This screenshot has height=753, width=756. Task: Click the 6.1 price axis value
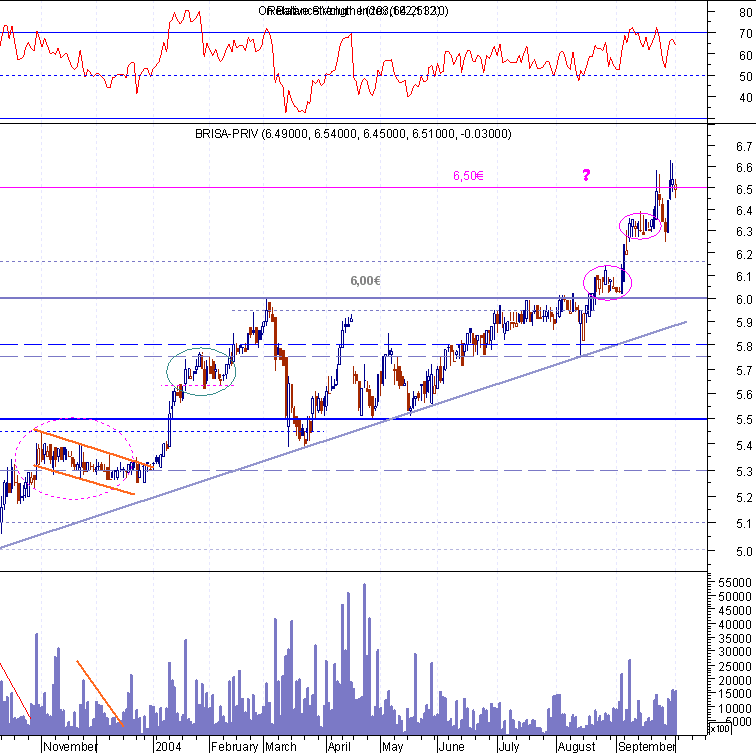[744, 276]
